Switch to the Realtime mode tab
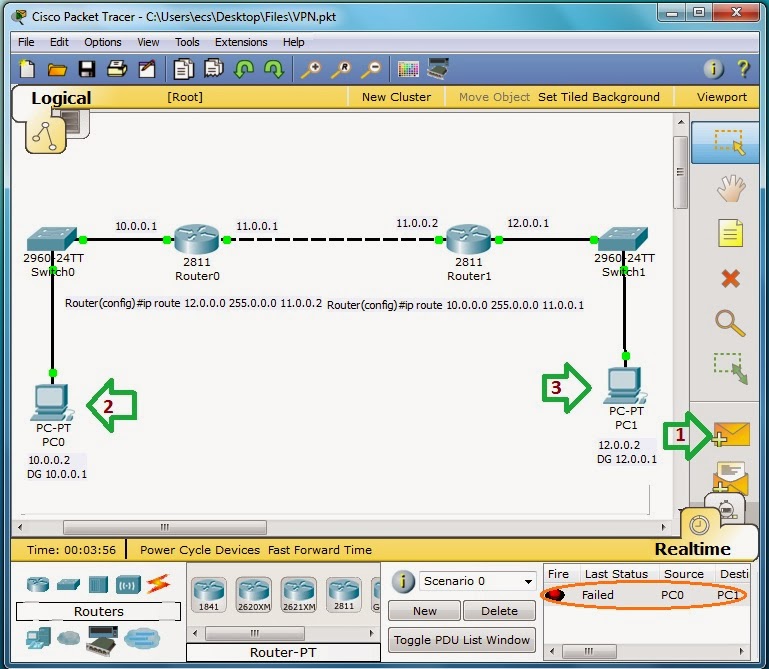 [692, 549]
